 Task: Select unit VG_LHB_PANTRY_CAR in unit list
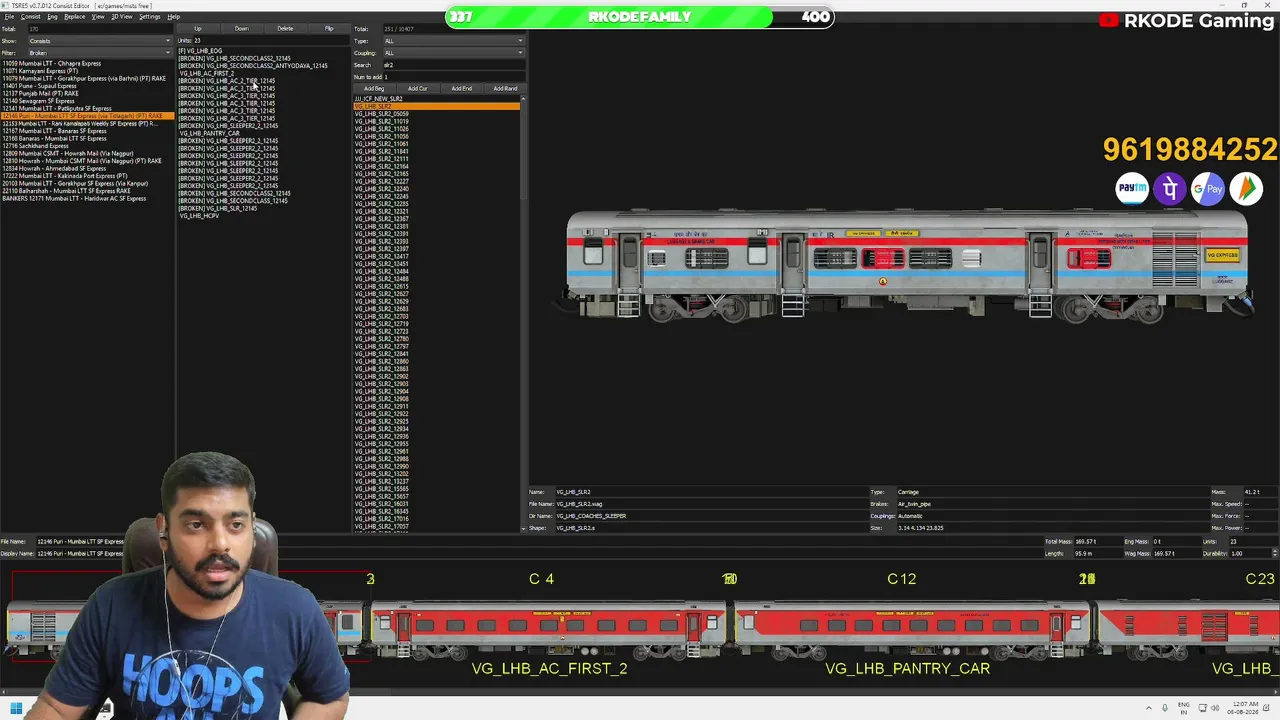[x=210, y=133]
